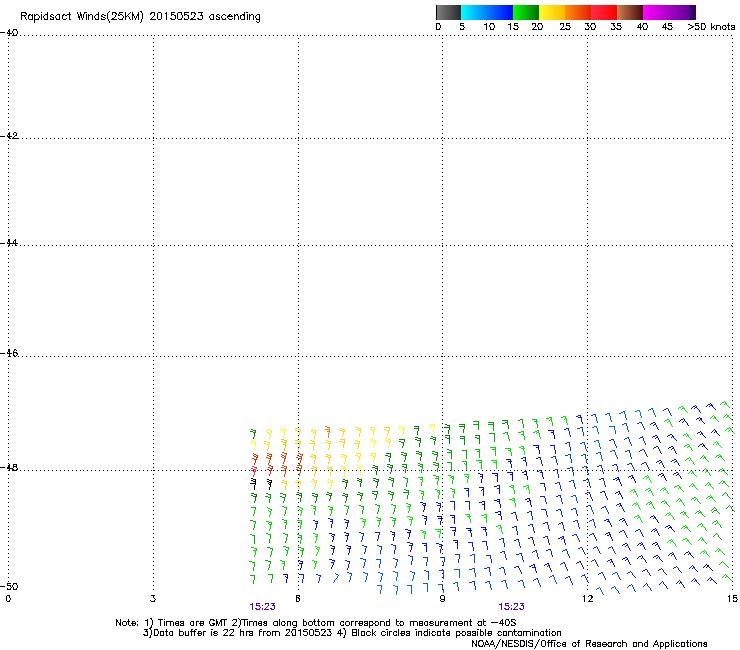Click the latitude axis label '-44'
The image size is (740, 650).
[9, 243]
